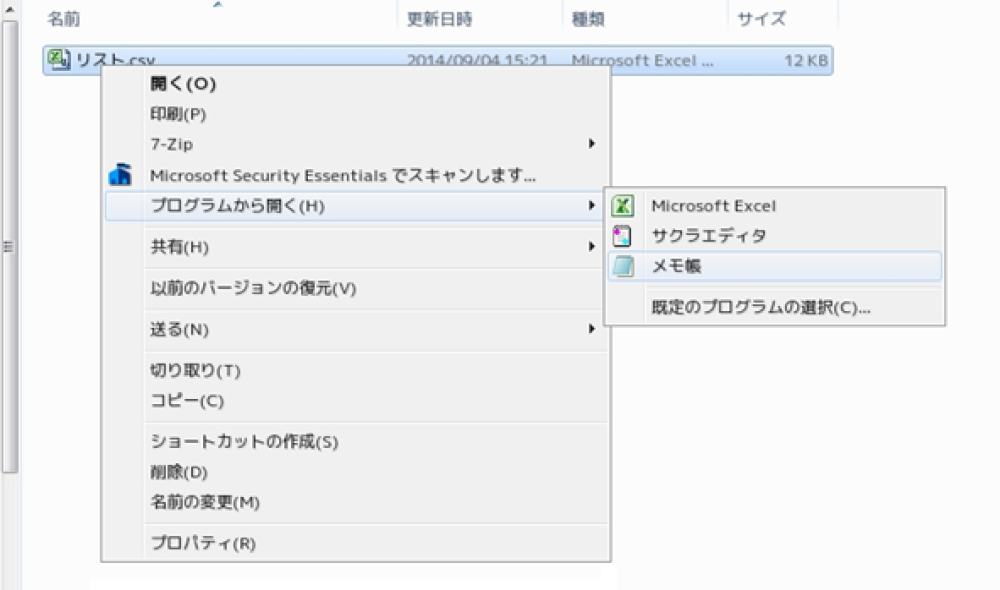This screenshot has width=1000, height=590.
Task: Sort by the 種類 column header
Action: (645, 19)
